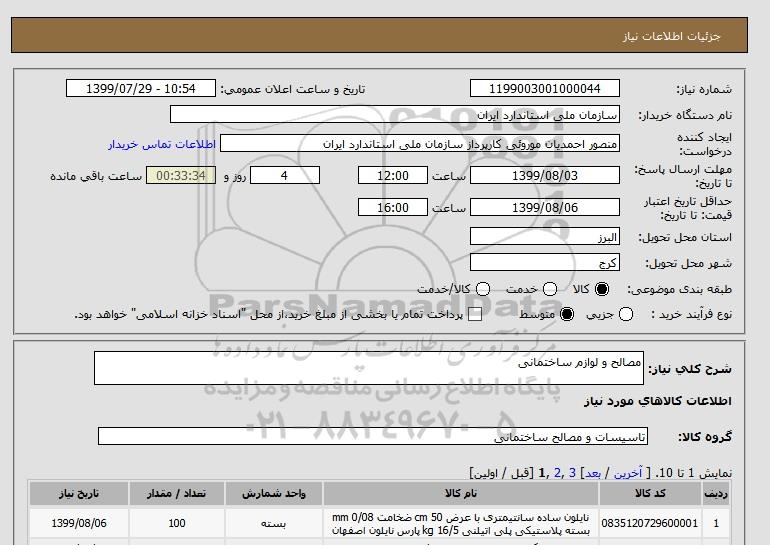The image size is (770, 545).
Task: Select the خدمت category radio button
Action: 550,289
